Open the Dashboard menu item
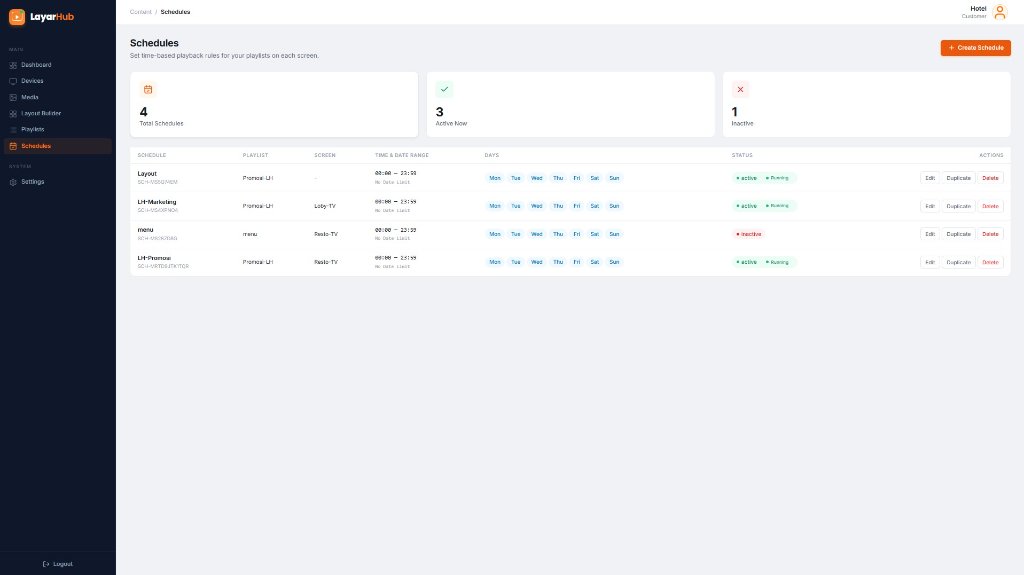 pyautogui.click(x=57, y=65)
